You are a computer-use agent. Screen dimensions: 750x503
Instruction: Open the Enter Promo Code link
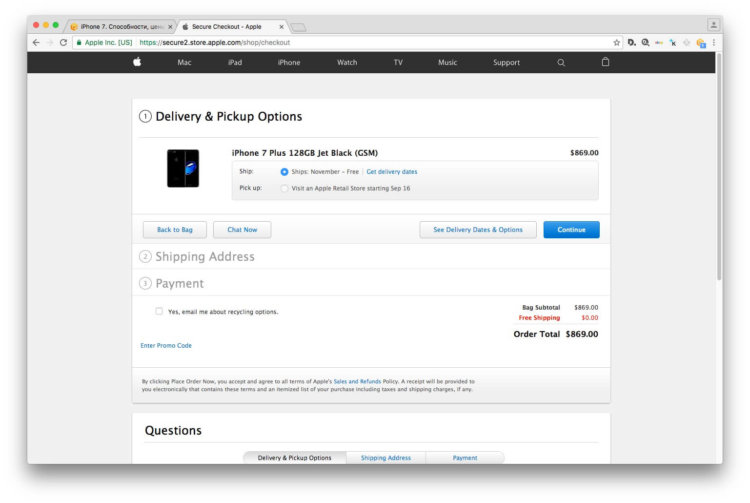click(x=166, y=345)
